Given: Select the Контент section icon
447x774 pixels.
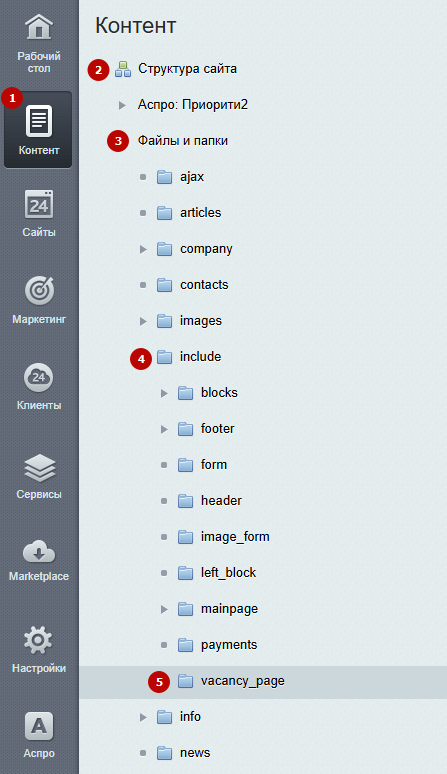Looking at the screenshot, I should coord(38,121).
